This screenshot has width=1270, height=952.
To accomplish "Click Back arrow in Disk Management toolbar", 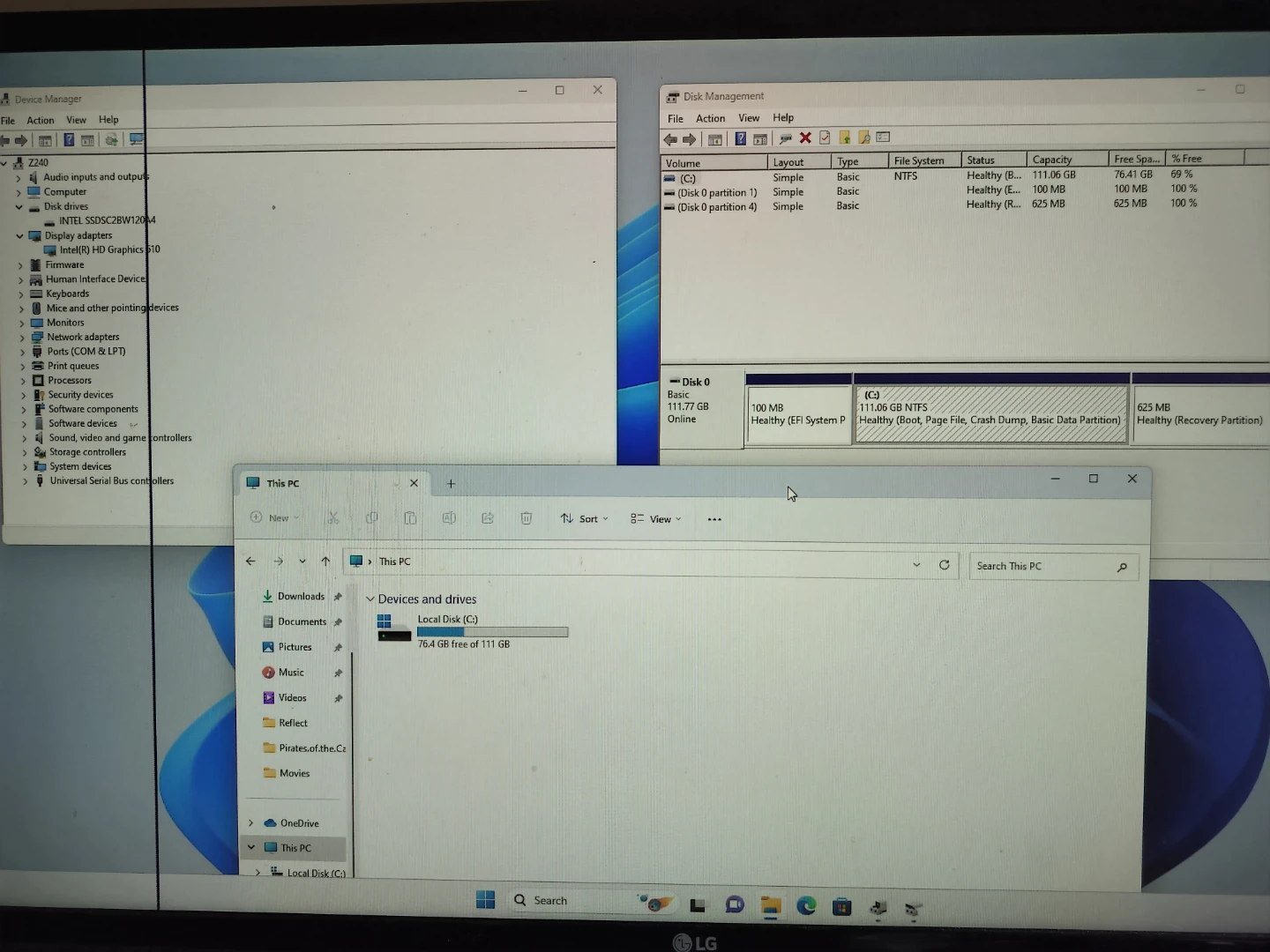I will point(670,139).
